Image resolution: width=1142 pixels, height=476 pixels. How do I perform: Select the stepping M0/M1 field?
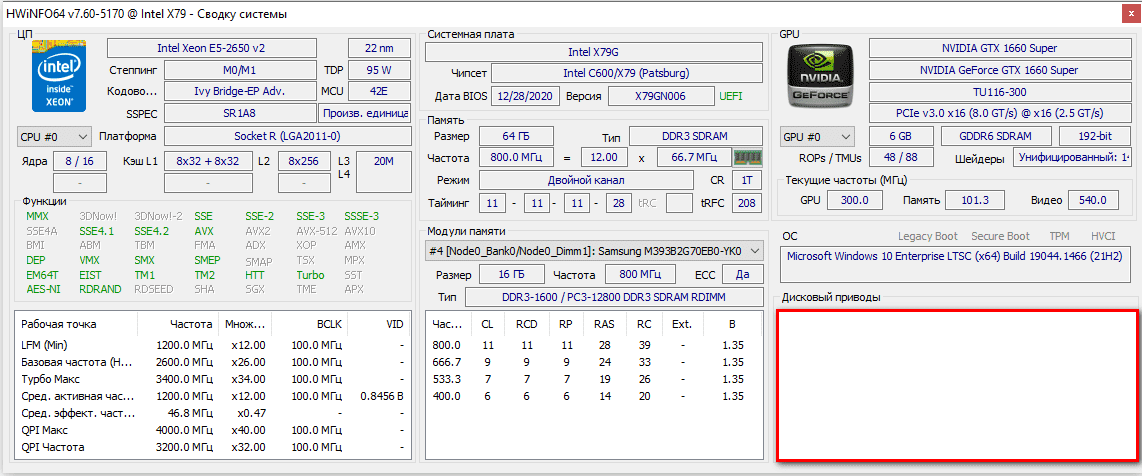coord(240,71)
